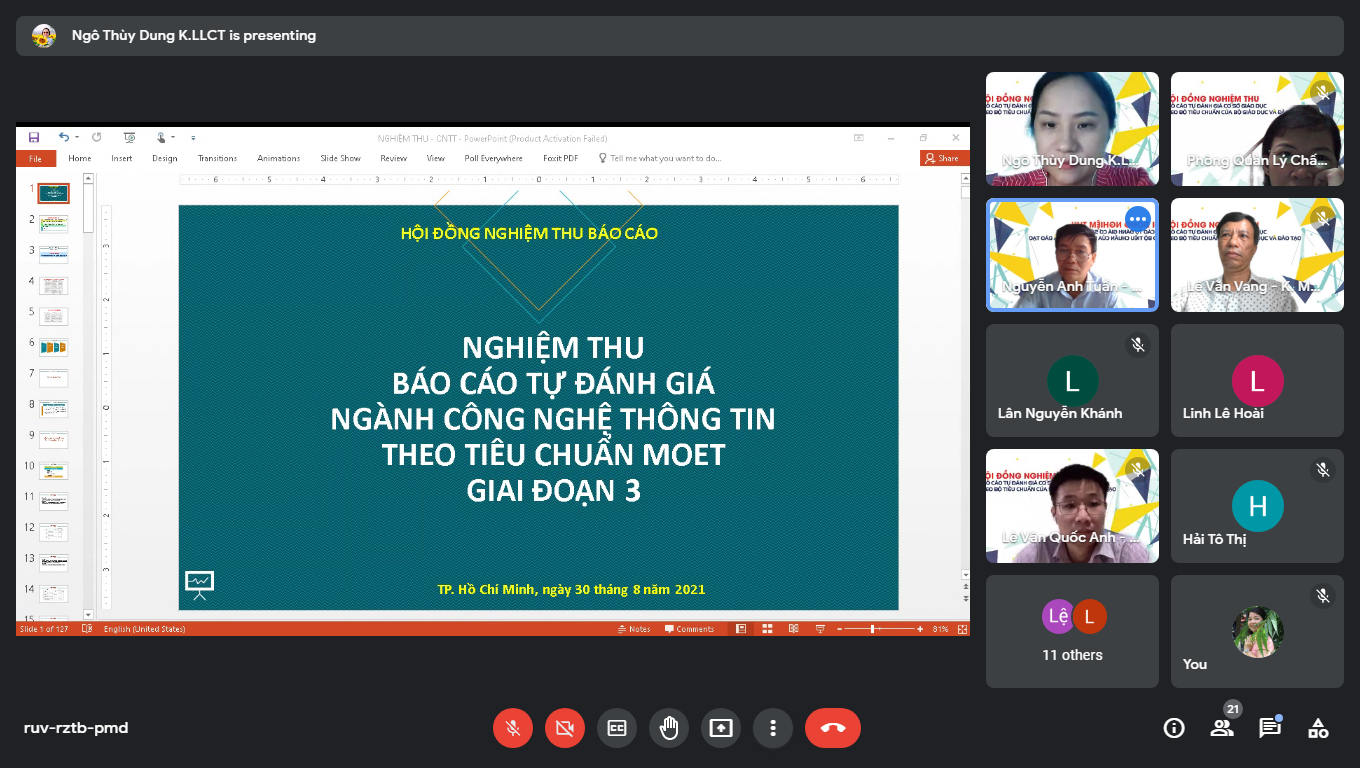This screenshot has height=768, width=1360.
Task: Expand the 11 others participant tile
Action: pos(1072,631)
